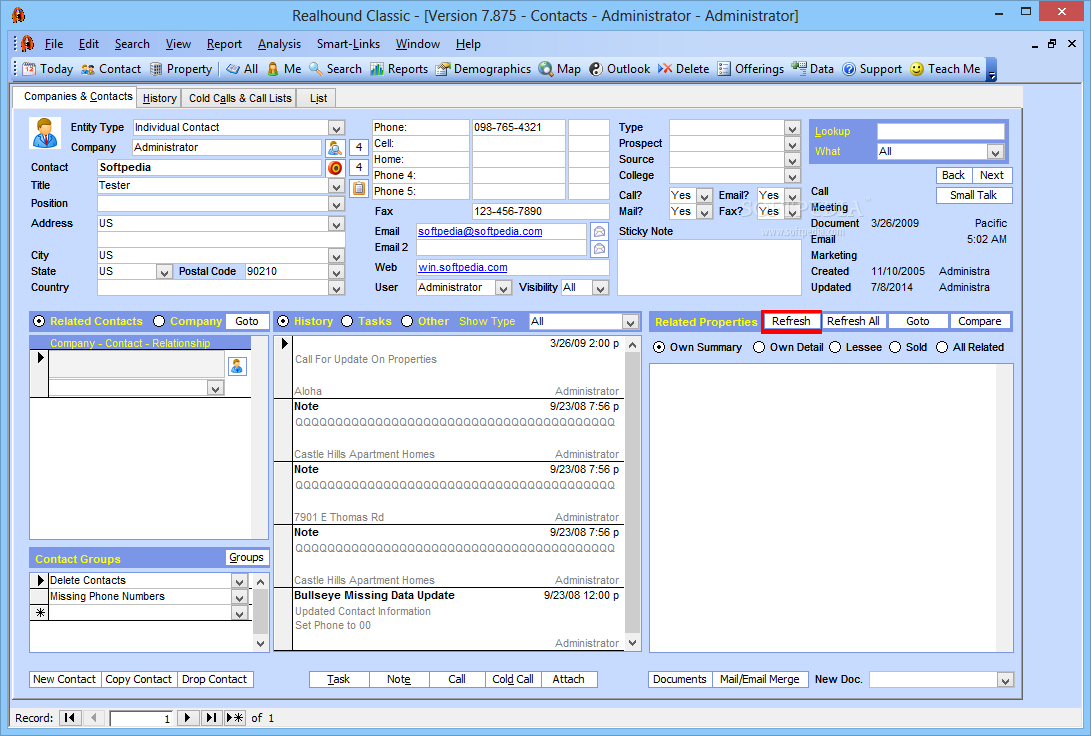
Task: Click person icon in Related Contacts grid
Action: click(x=237, y=366)
